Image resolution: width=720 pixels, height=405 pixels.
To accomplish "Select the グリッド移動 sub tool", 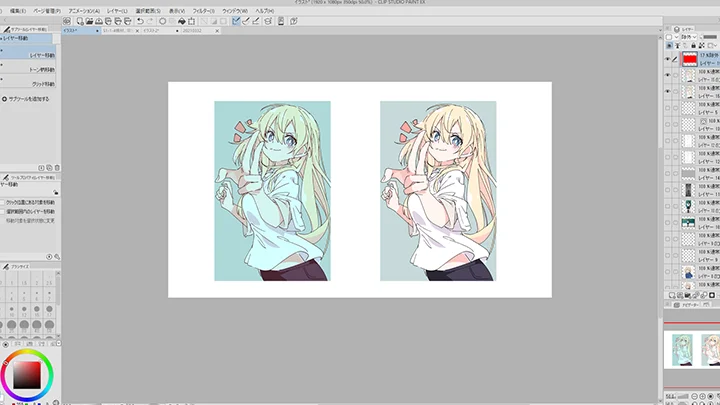I will (x=28, y=81).
